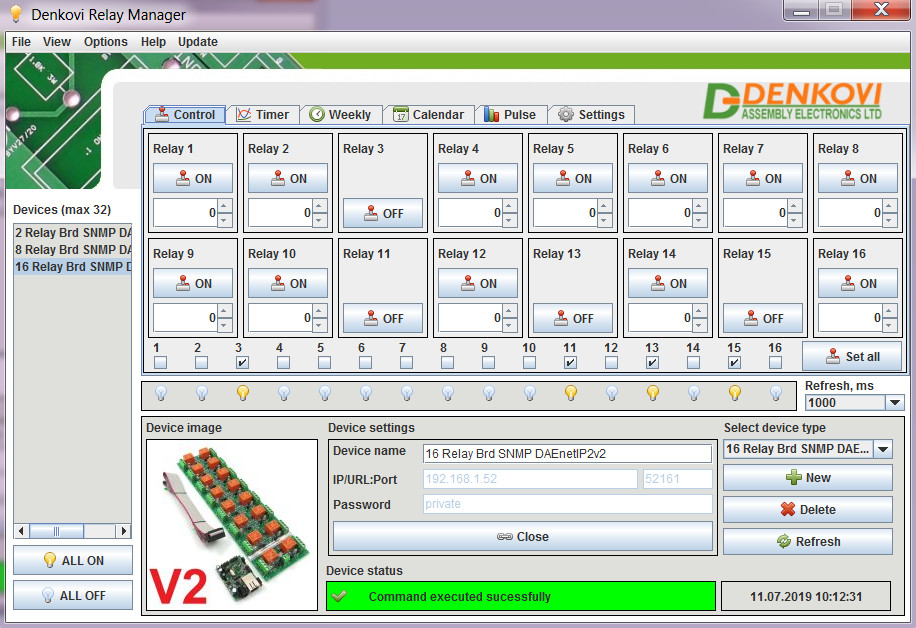Turn Relay 16 ON
This screenshot has height=628, width=916.
click(858, 283)
